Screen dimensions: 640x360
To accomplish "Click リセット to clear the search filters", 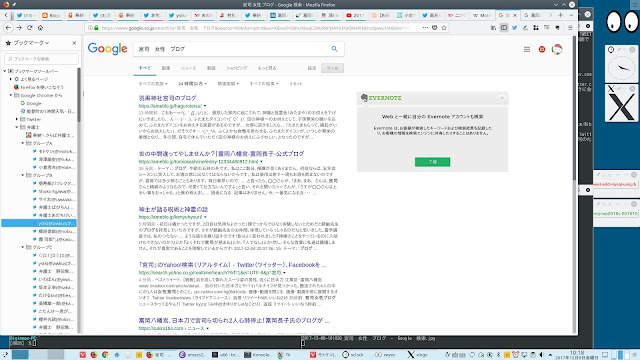I will click(x=296, y=84).
